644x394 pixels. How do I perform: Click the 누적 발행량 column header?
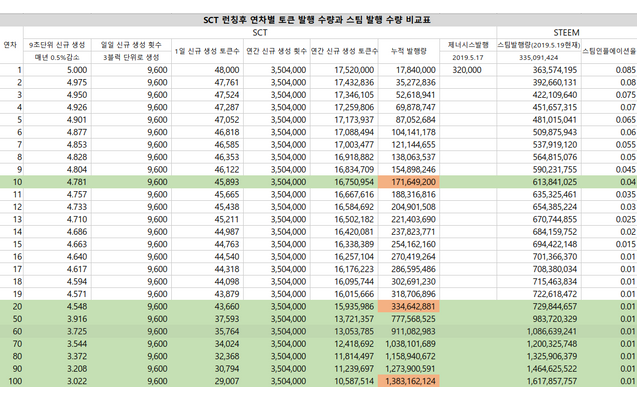click(409, 51)
